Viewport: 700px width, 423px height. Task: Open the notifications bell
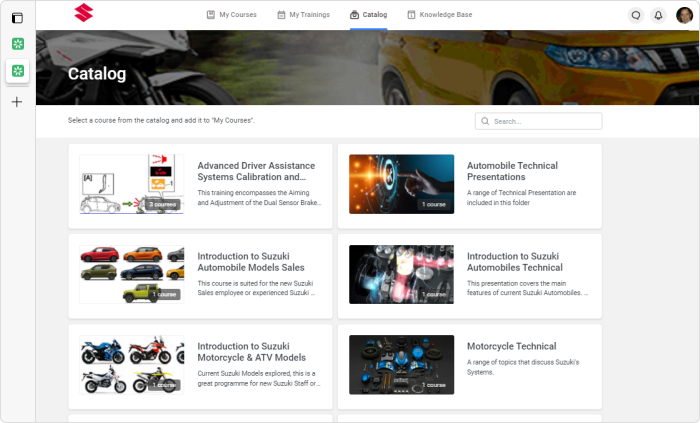658,15
